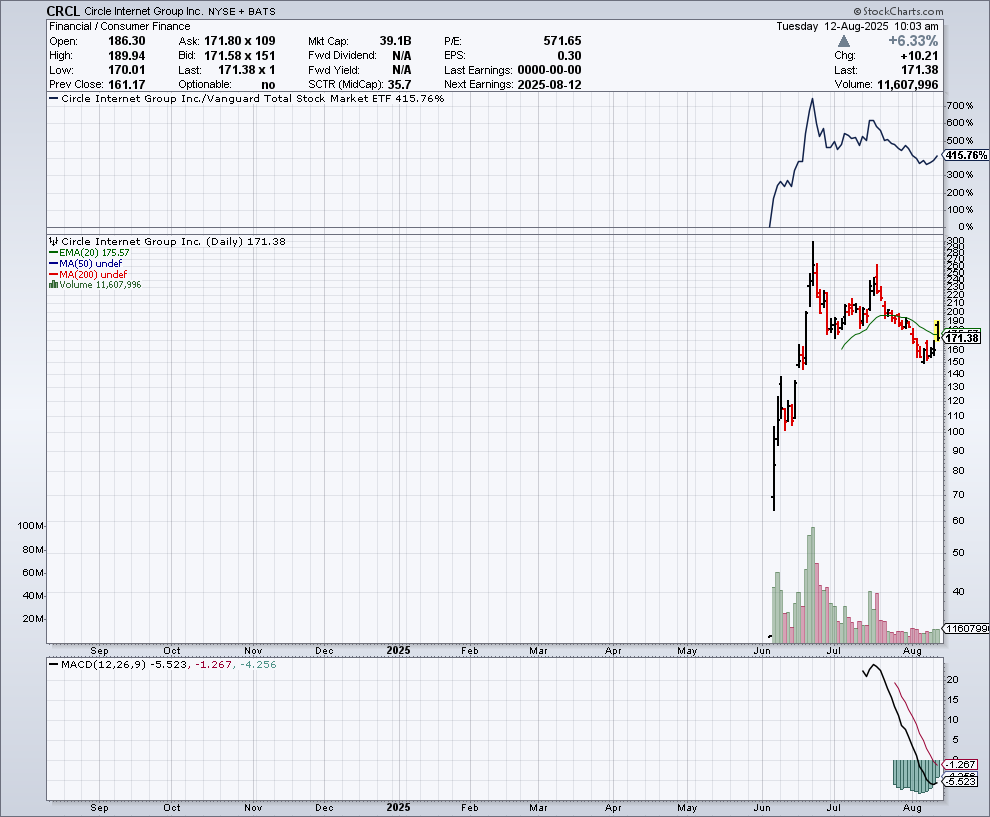
Task: Click the Next Earnings date 2025-08-12
Action: point(549,85)
